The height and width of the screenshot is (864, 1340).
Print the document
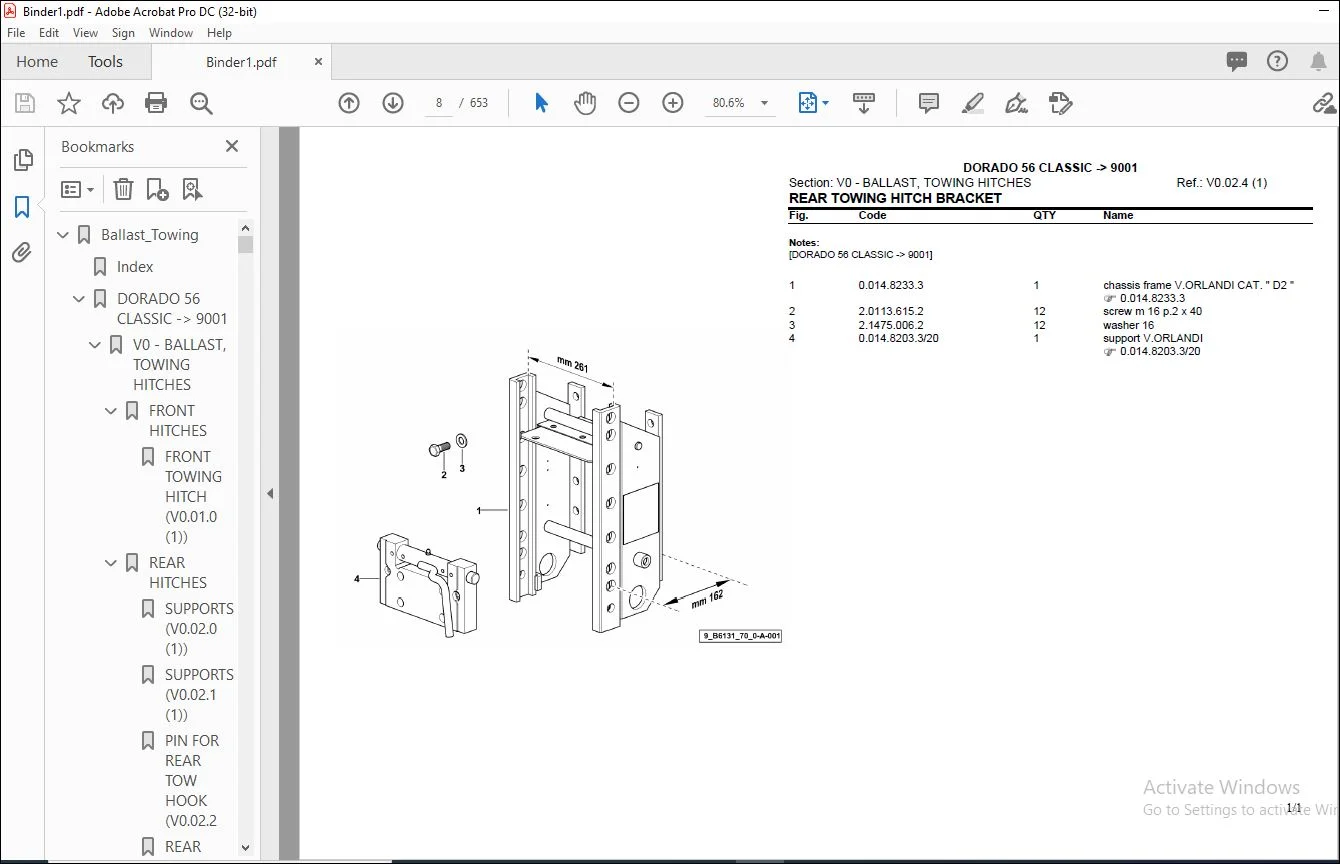pyautogui.click(x=156, y=103)
